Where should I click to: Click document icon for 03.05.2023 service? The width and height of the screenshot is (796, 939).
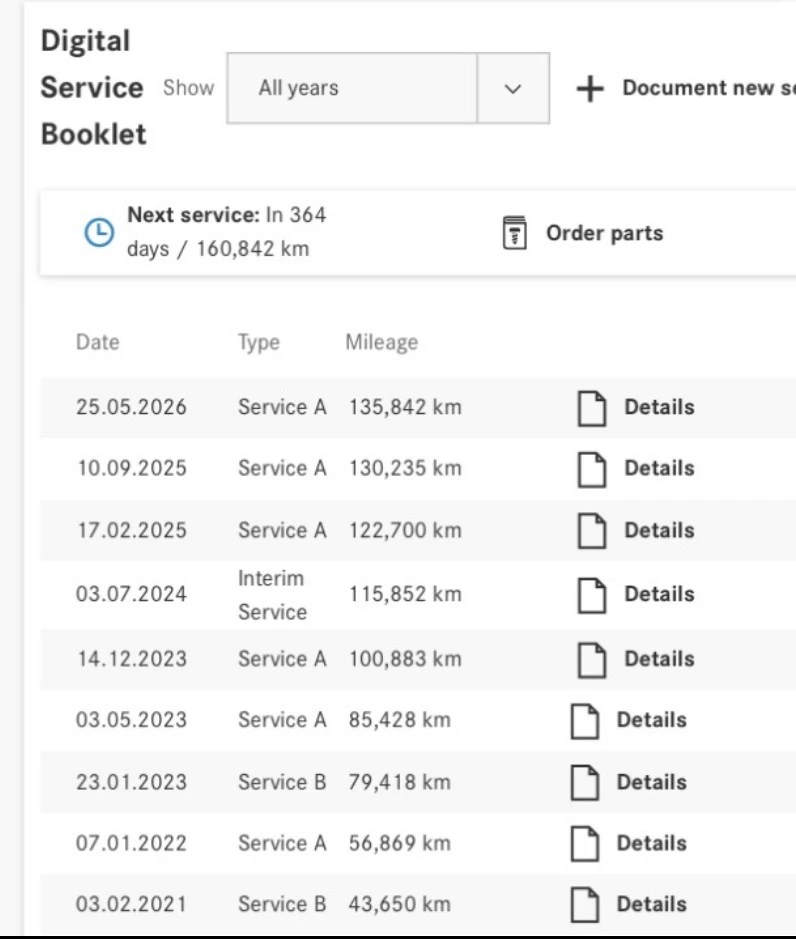585,722
